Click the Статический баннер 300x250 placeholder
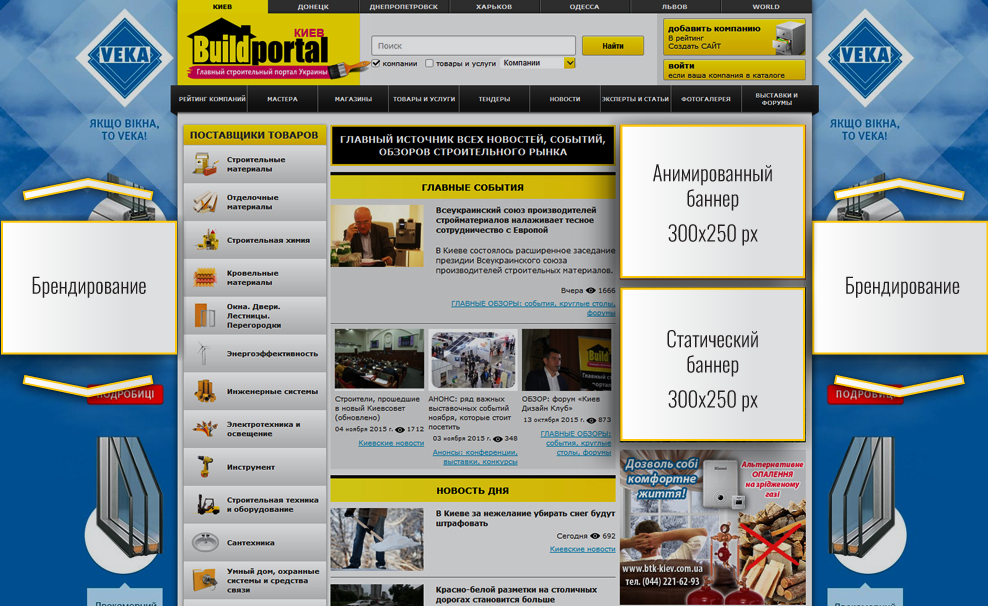The width and height of the screenshot is (988, 606). (x=712, y=365)
